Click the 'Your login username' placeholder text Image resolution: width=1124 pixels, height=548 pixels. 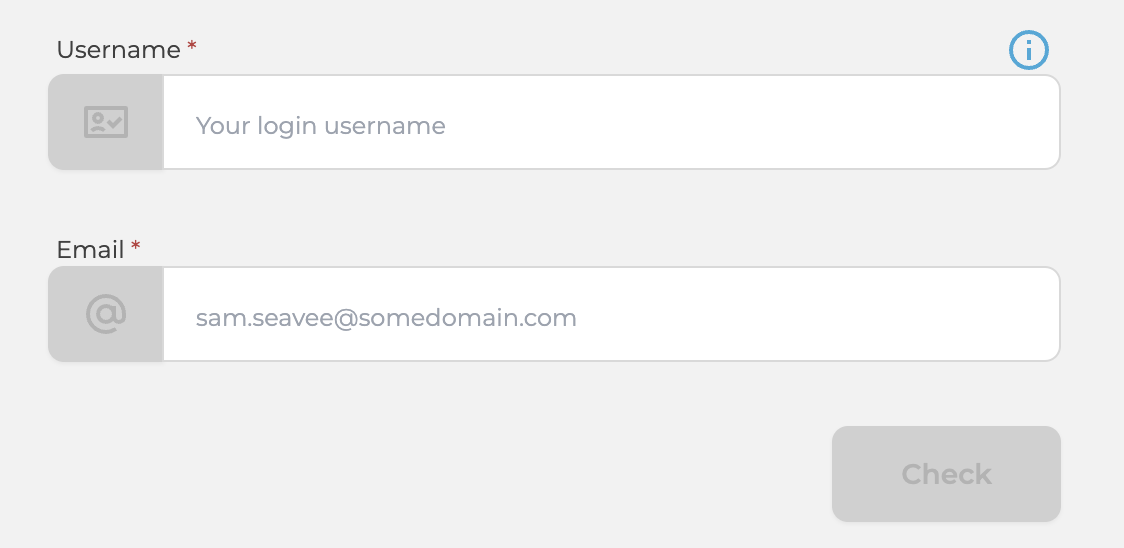click(x=320, y=126)
